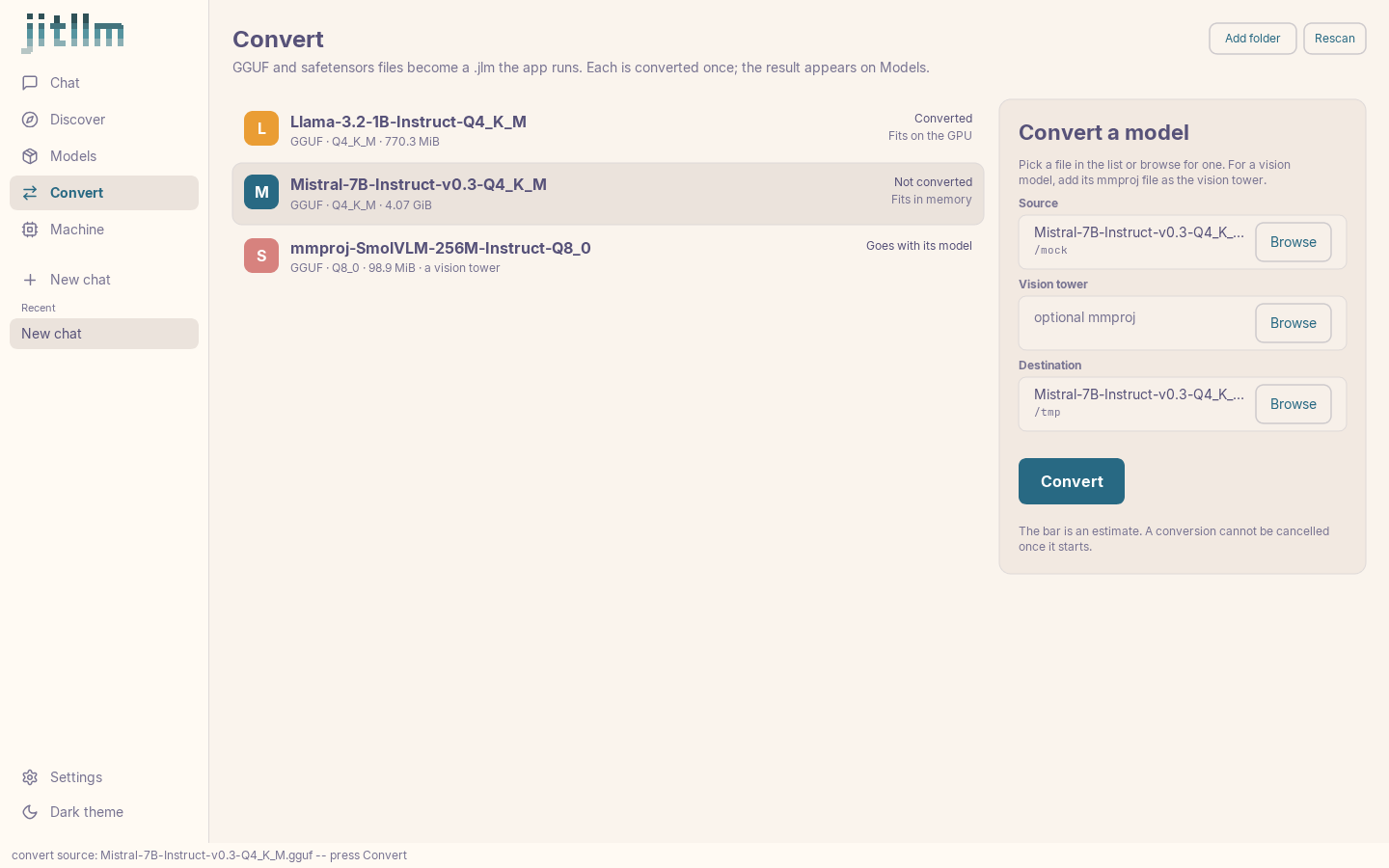1389x868 pixels.
Task: Select Mistral-7B-Instruct-v0.3-Q4_K_M file name in list
Action: [x=419, y=184]
